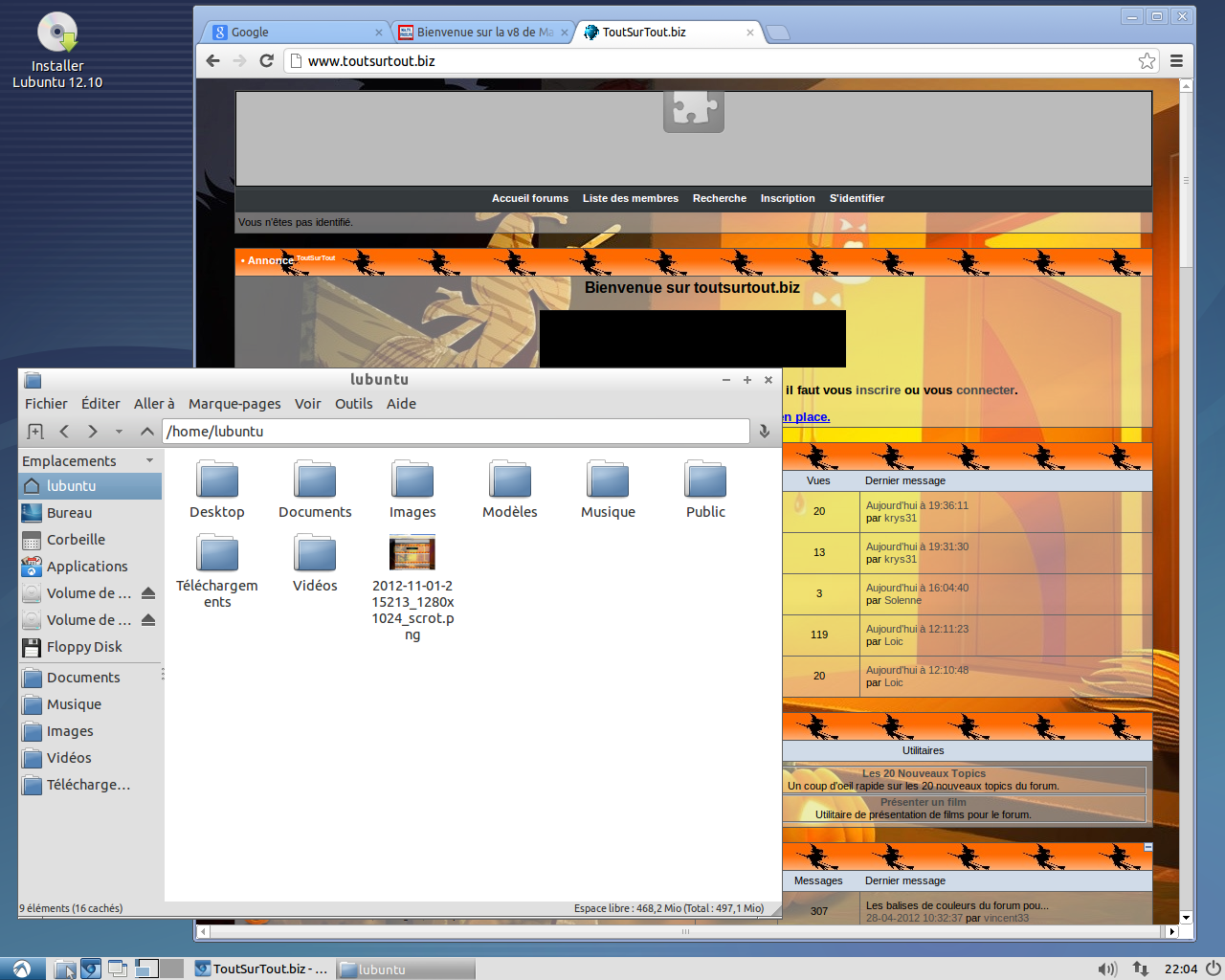Open volume control in system tray
Screen dimensions: 1225x980
pos(1107,969)
